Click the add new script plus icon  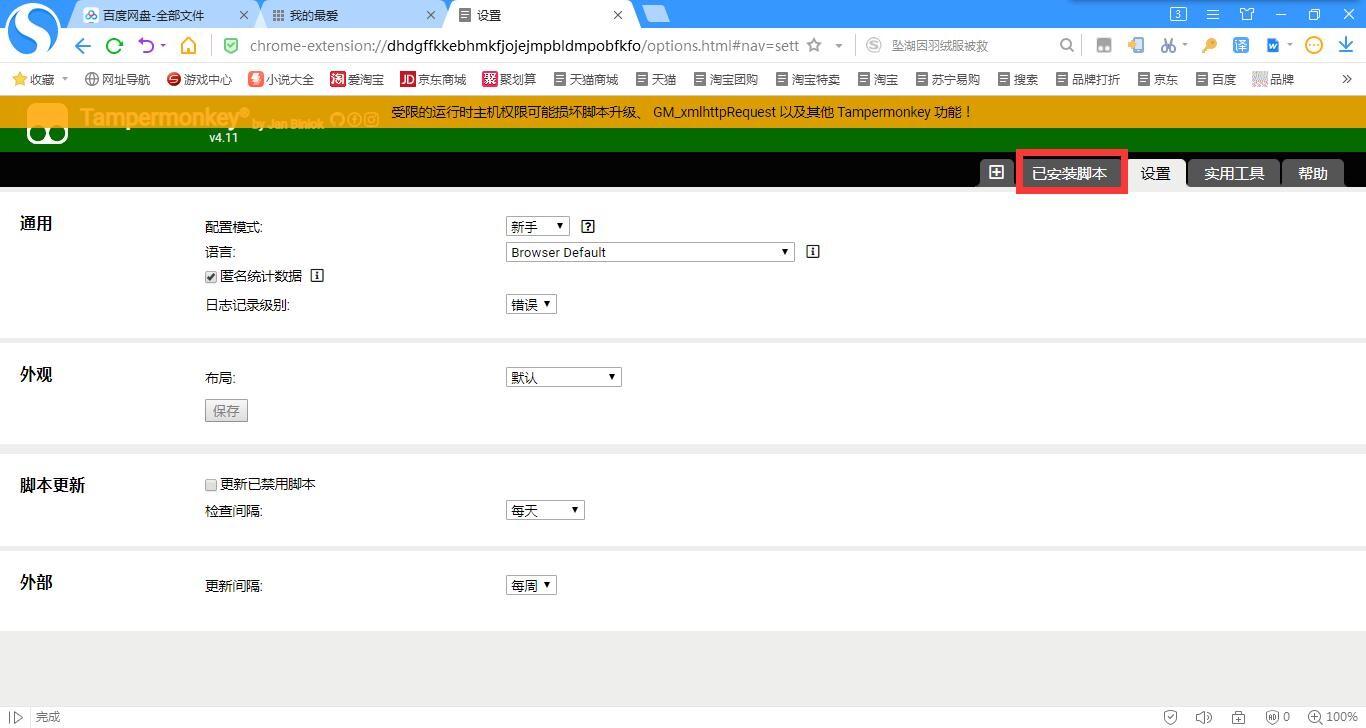point(996,172)
